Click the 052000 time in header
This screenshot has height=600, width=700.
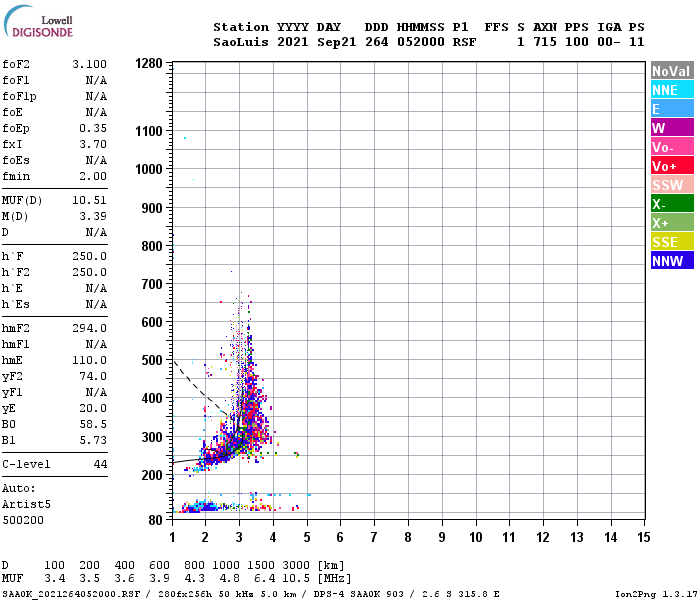coord(421,42)
